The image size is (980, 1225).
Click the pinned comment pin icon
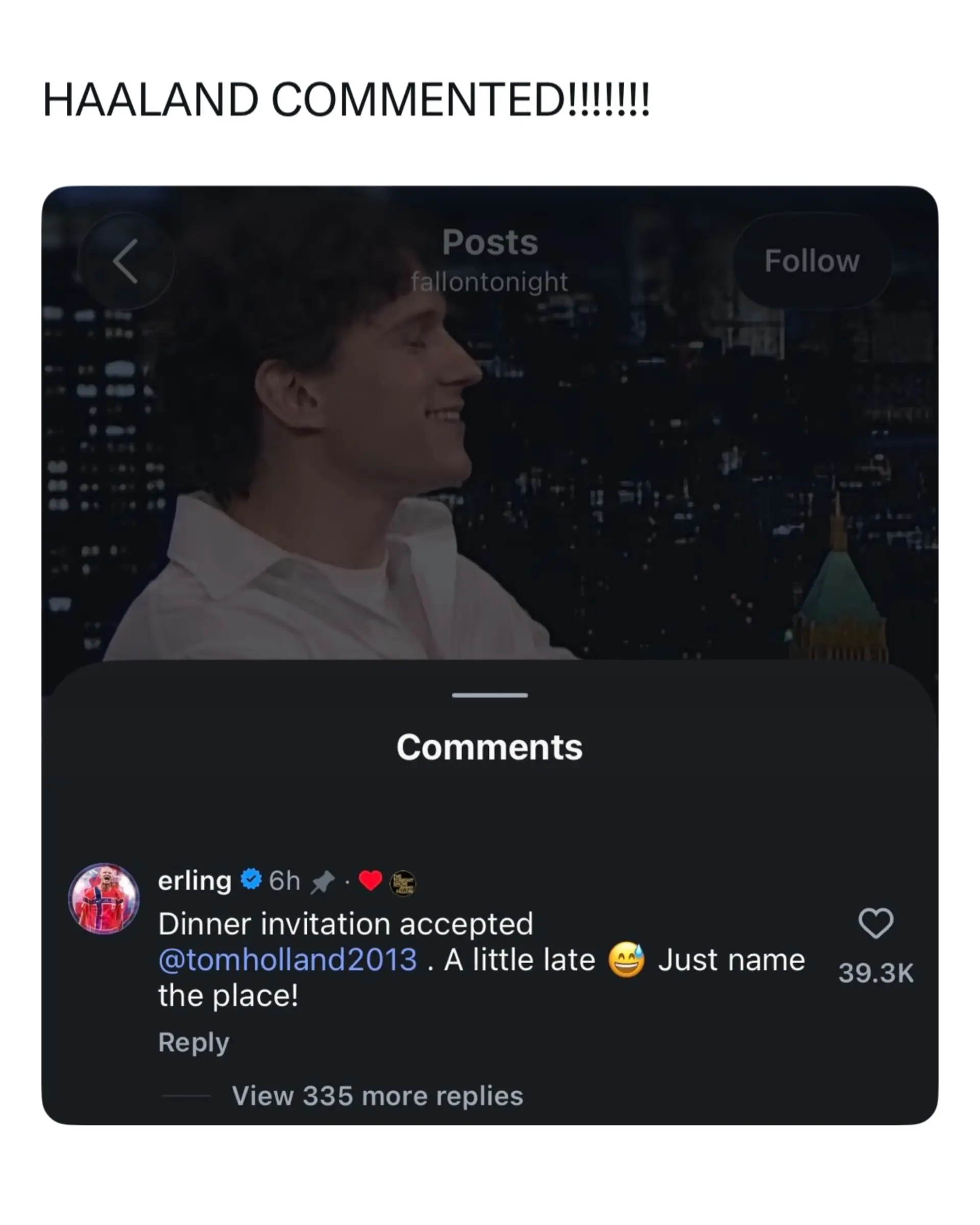(322, 883)
